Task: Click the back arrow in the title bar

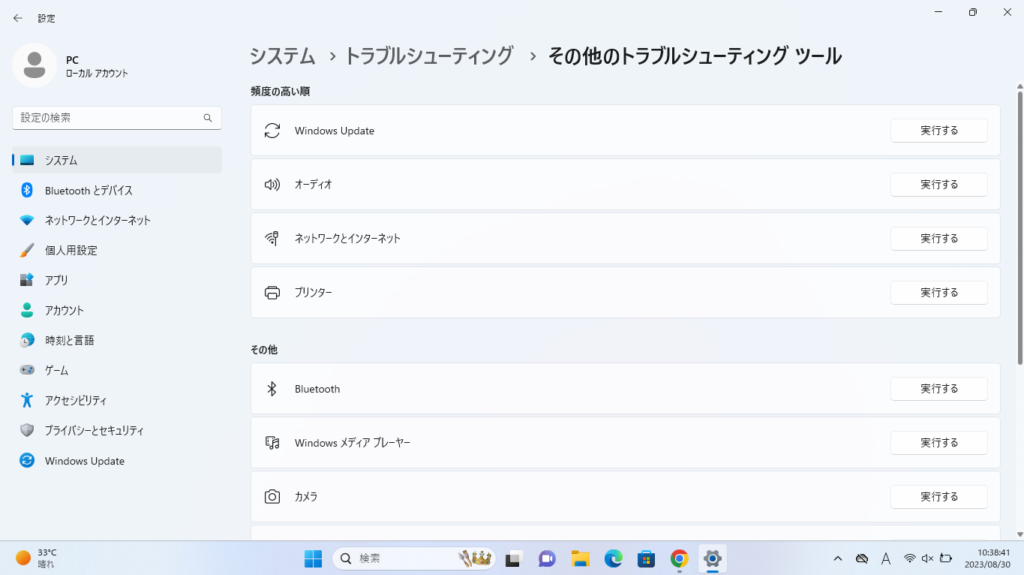Action: click(17, 18)
